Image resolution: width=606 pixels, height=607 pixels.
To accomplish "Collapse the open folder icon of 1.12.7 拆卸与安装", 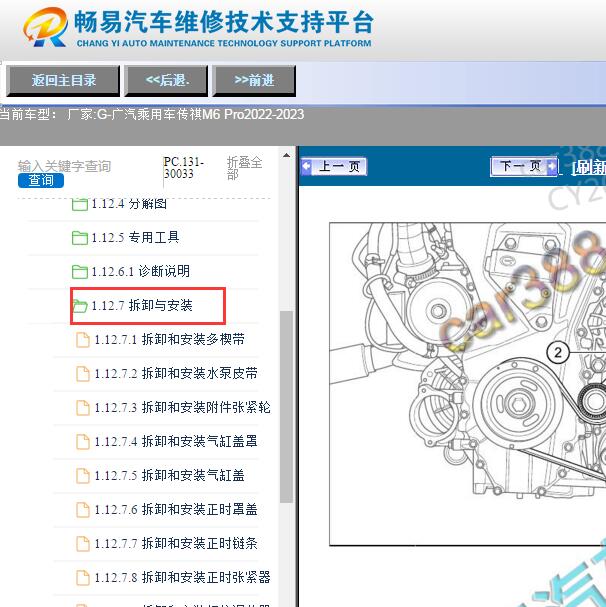I will tap(80, 306).
